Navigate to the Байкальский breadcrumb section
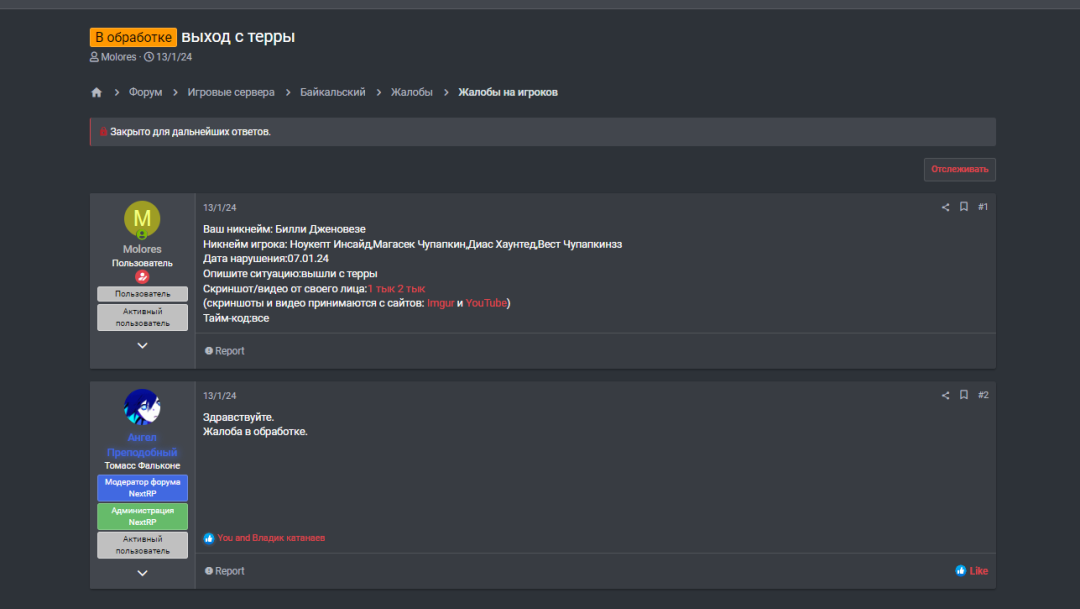The image size is (1080, 609). click(x=333, y=92)
